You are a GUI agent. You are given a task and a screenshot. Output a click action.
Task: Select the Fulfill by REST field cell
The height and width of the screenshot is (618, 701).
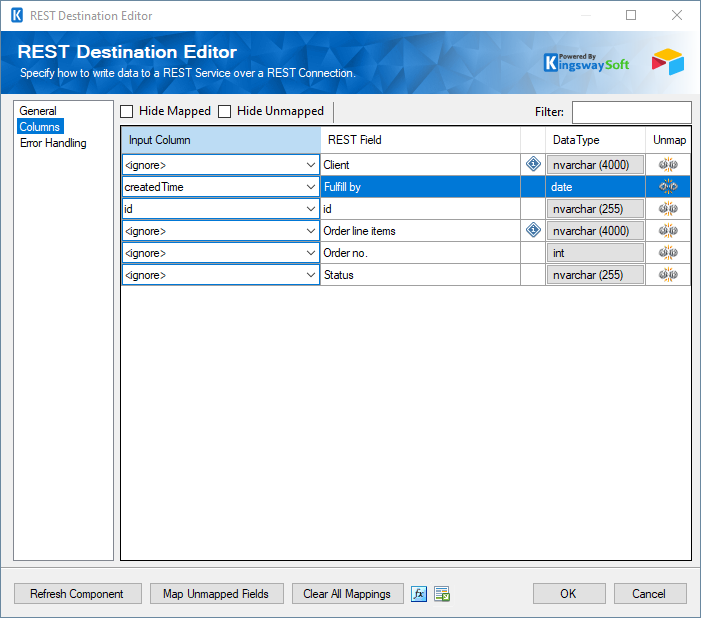click(420, 187)
